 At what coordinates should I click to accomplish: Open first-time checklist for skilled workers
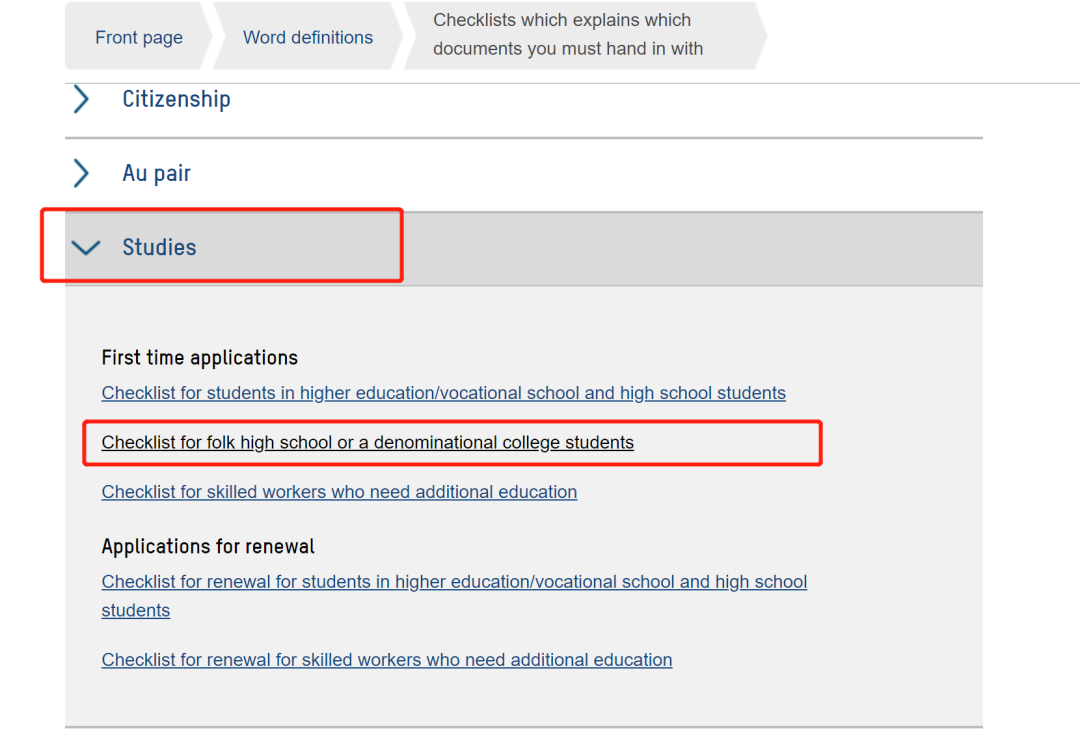[x=339, y=492]
